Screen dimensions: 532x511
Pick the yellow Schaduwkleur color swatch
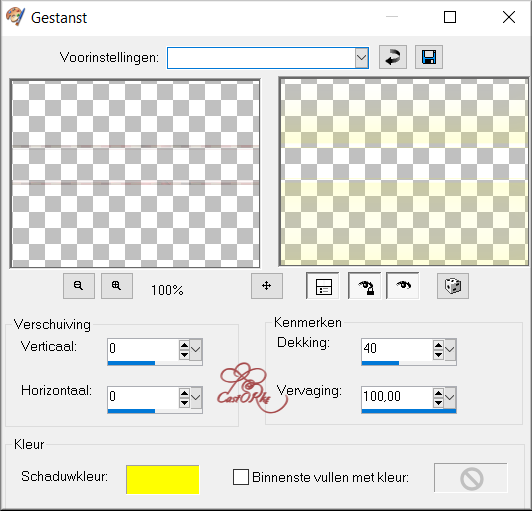tap(163, 479)
